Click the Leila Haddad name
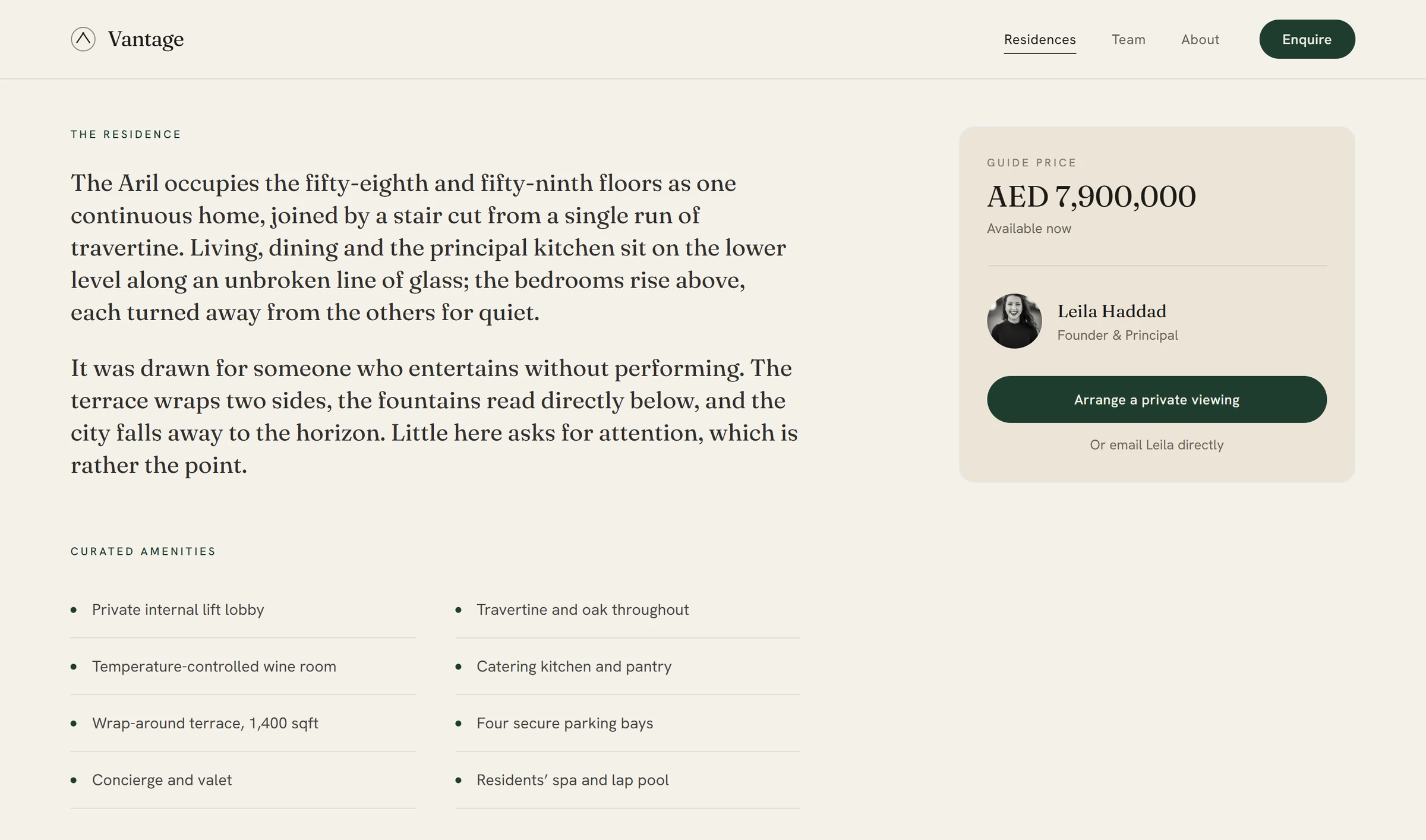Viewport: 1426px width, 840px height. (1111, 311)
